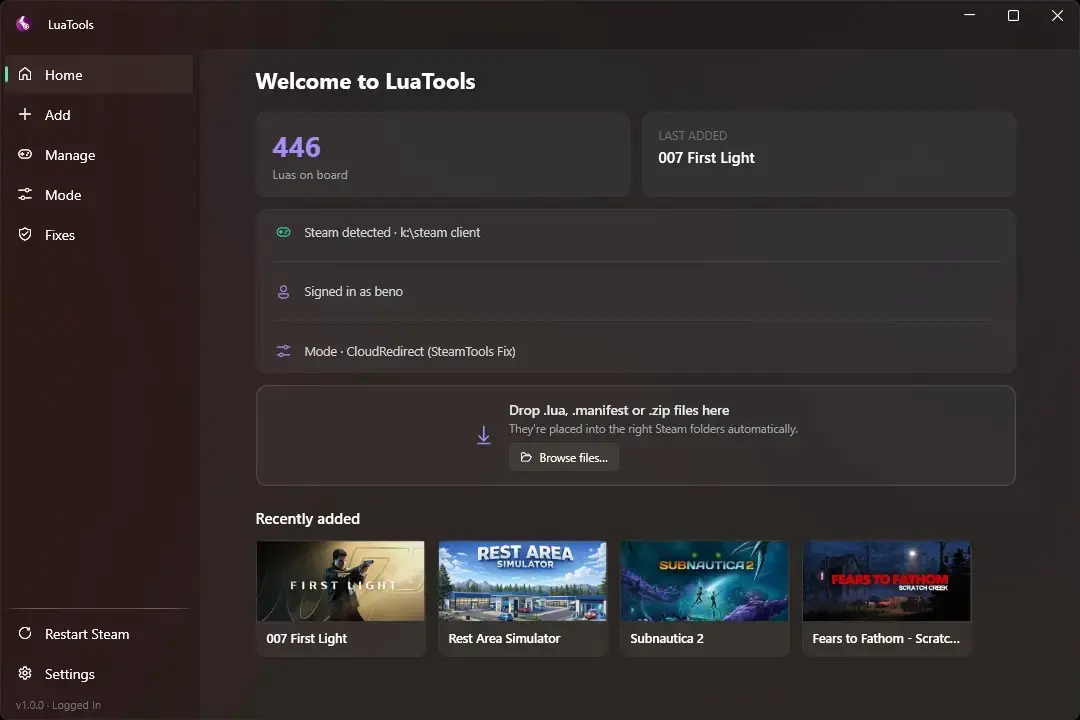Click the Welcome to LuaTools heading
The height and width of the screenshot is (720, 1080).
365,81
